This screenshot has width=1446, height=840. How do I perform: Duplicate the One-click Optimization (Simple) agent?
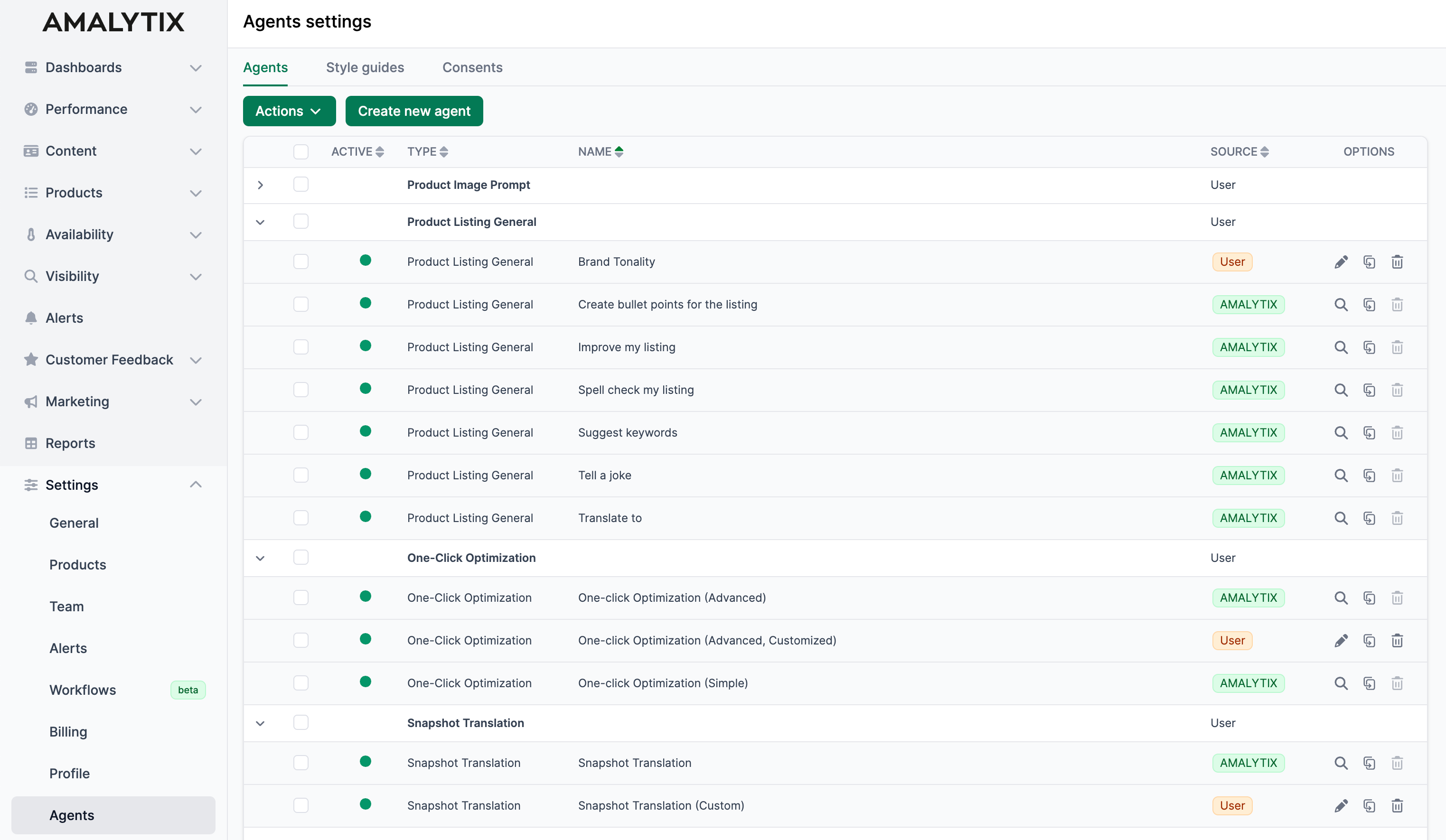[x=1369, y=683]
